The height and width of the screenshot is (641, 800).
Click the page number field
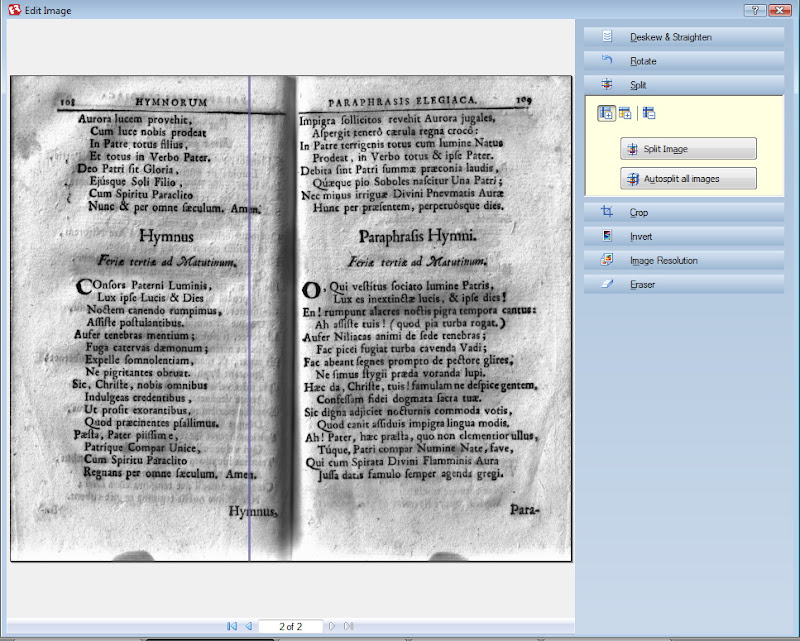pyautogui.click(x=290, y=626)
